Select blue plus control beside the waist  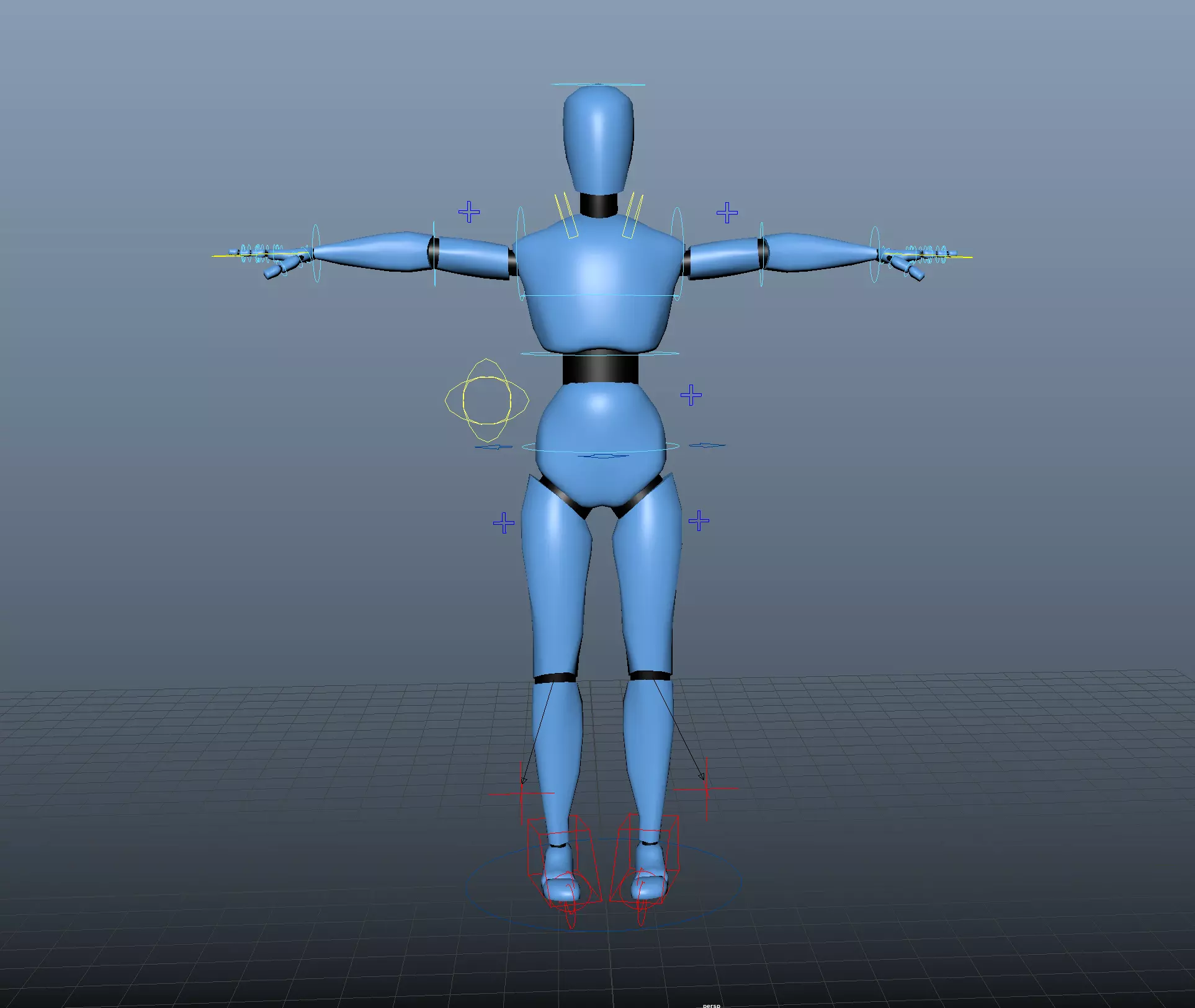[691, 395]
